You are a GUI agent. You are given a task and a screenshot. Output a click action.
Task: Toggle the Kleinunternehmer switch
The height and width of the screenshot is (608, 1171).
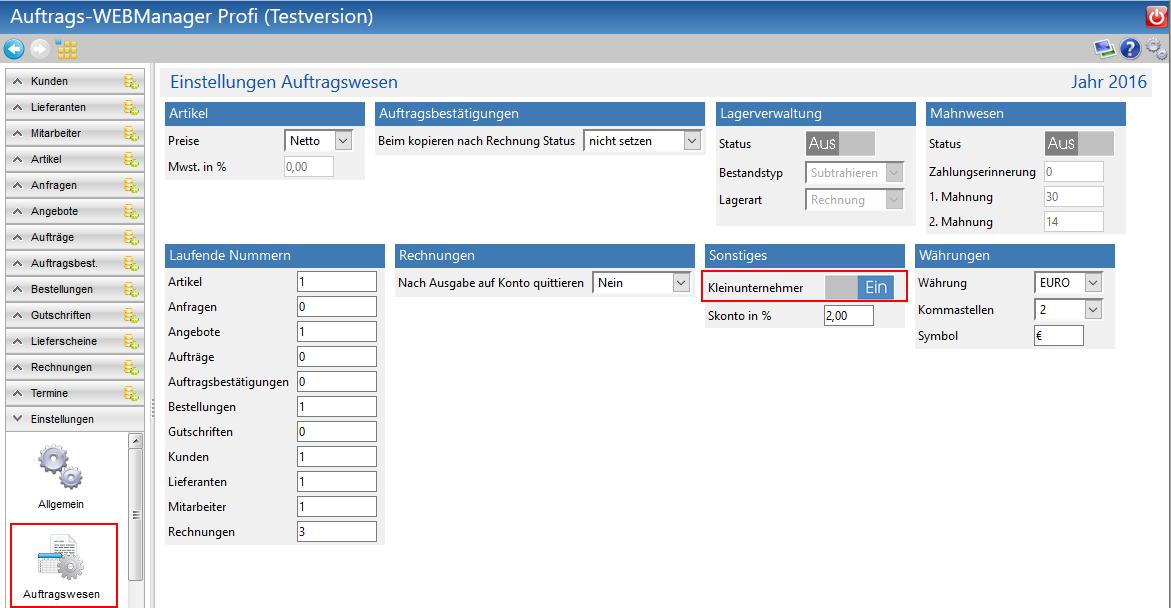857,288
